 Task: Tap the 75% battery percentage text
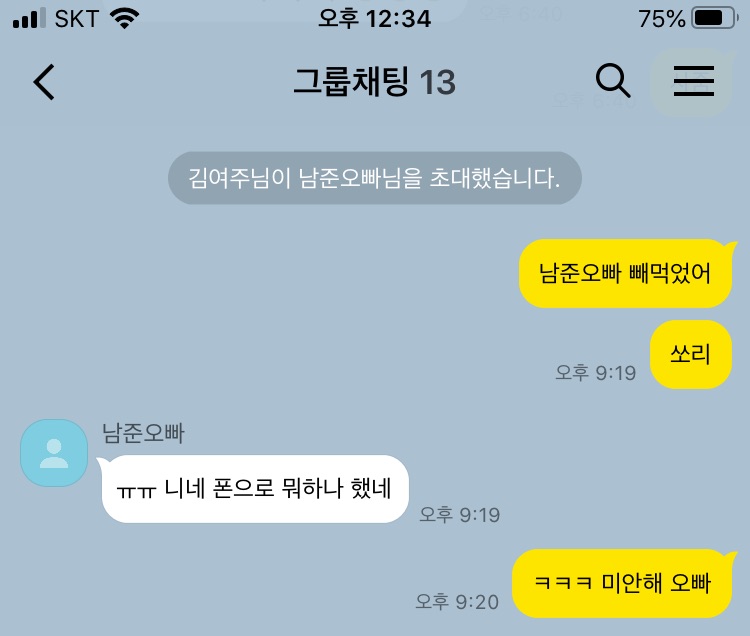(662, 19)
